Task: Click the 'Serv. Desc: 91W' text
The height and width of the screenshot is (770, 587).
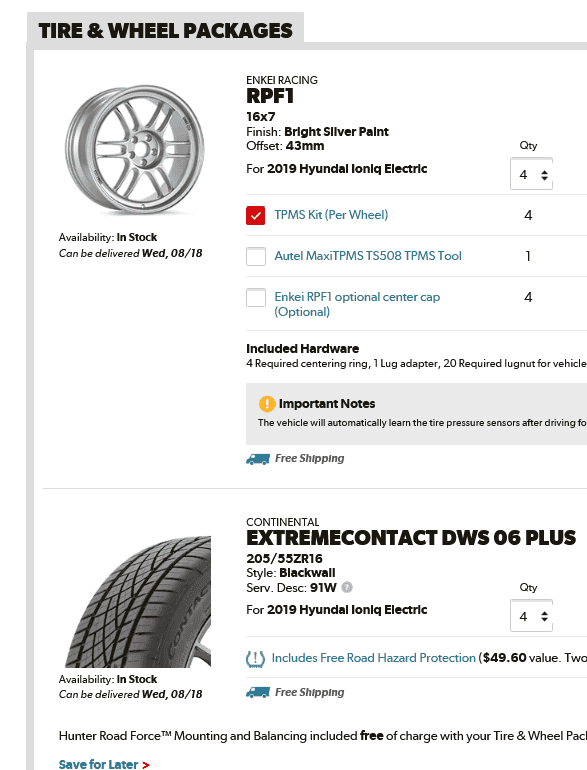Action: pyautogui.click(x=291, y=587)
